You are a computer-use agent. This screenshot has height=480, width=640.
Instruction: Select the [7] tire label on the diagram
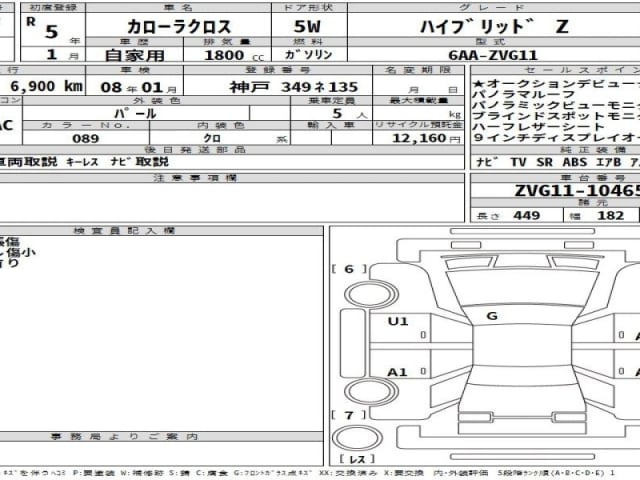[349, 415]
